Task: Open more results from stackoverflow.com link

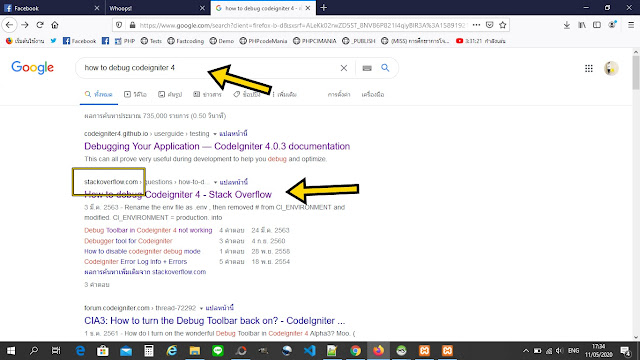Action: (145, 272)
